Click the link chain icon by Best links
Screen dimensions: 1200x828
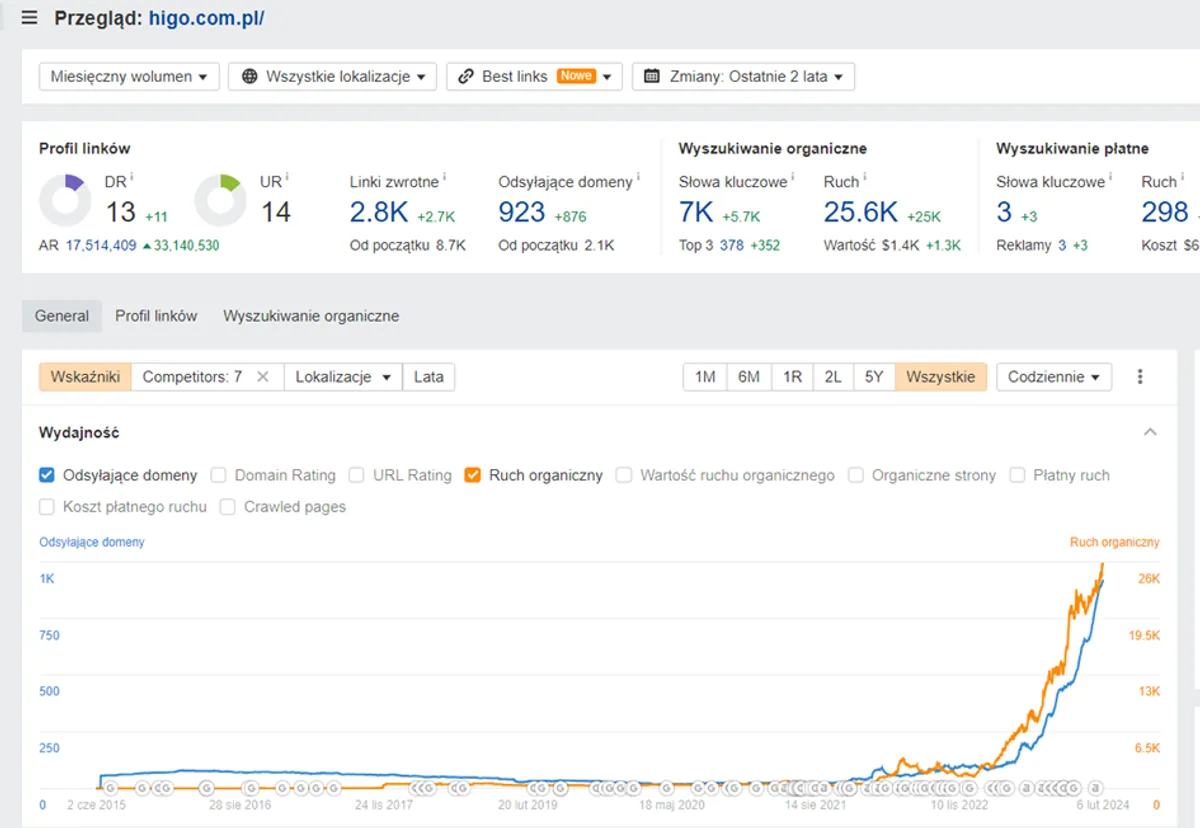466,76
